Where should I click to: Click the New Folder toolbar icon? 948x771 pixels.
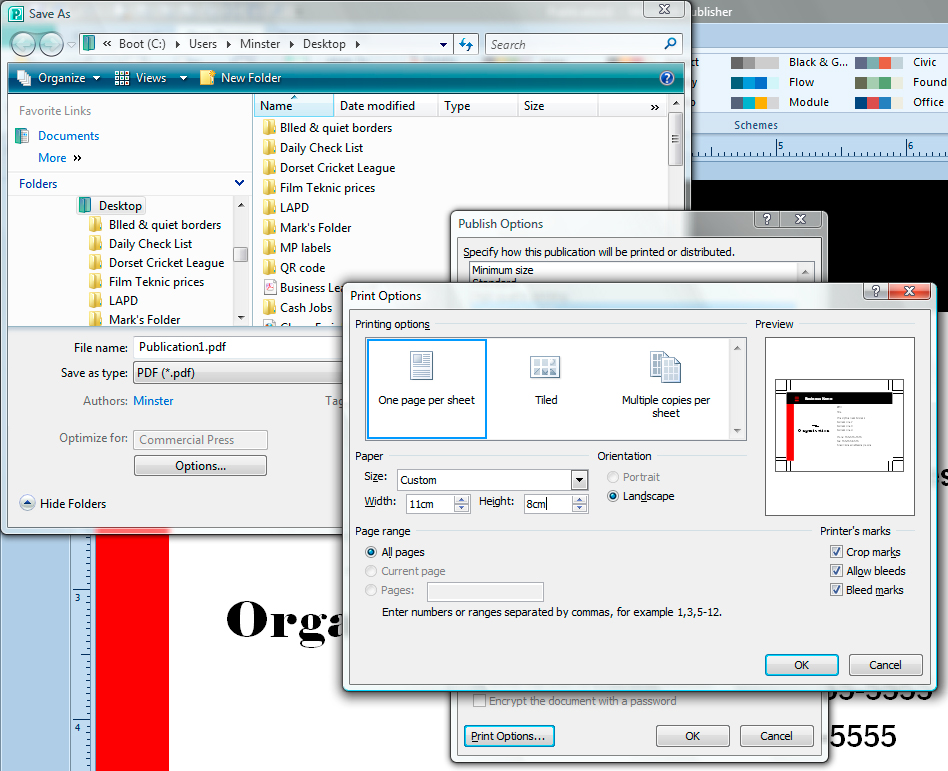(208, 78)
